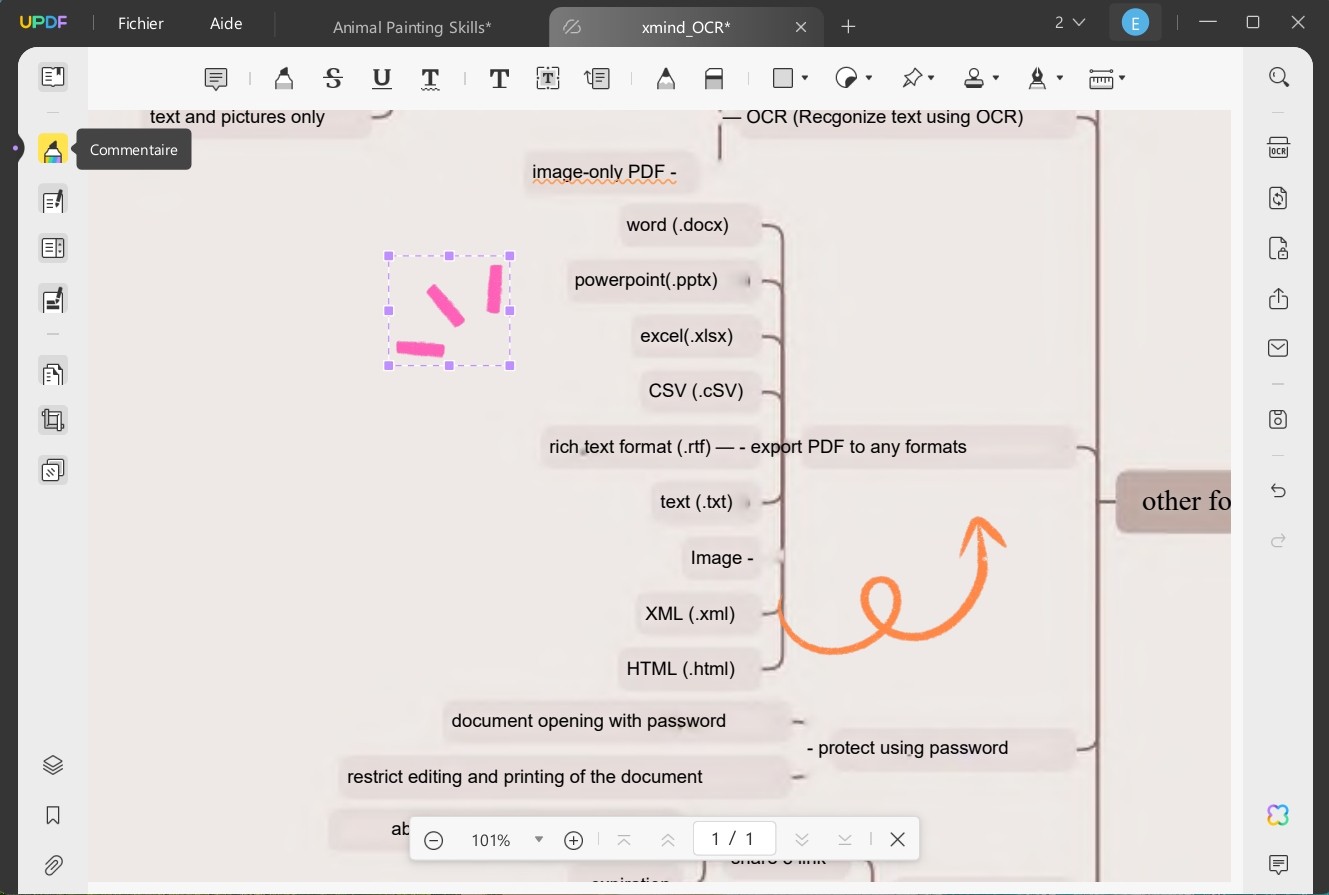
Task: Select the Strikethrough text tool
Action: [x=333, y=78]
